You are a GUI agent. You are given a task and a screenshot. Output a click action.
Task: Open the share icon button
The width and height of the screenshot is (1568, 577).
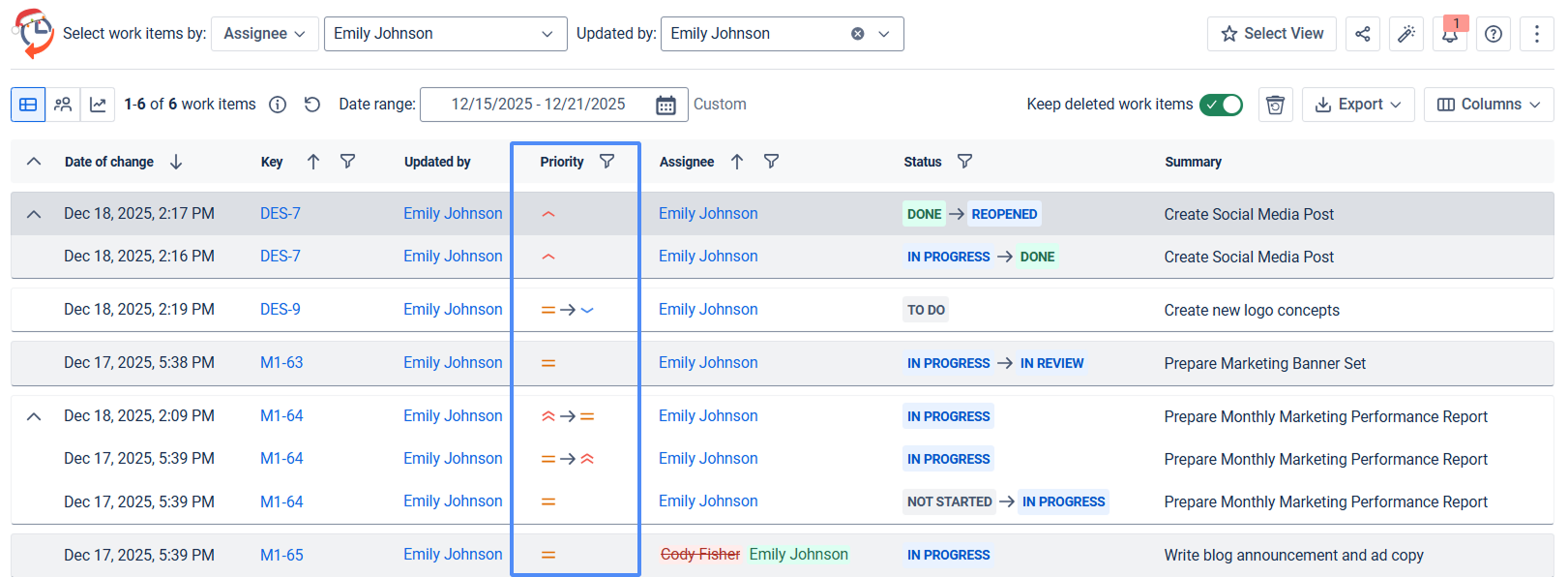pos(1362,34)
